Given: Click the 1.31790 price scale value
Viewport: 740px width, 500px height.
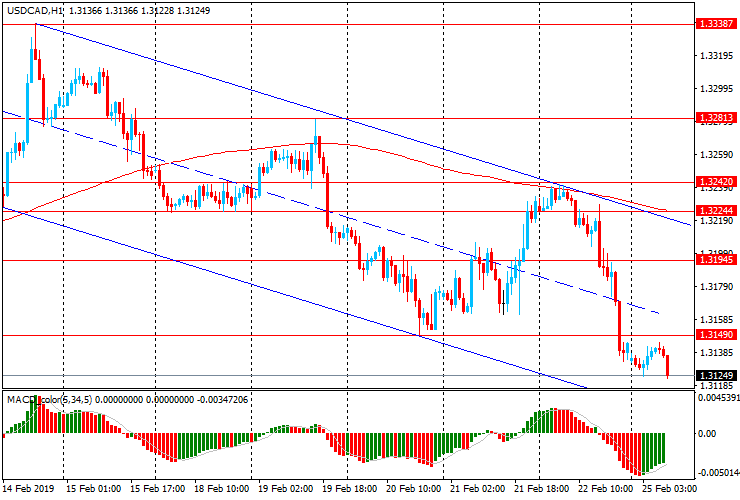Looking at the screenshot, I should click(716, 287).
